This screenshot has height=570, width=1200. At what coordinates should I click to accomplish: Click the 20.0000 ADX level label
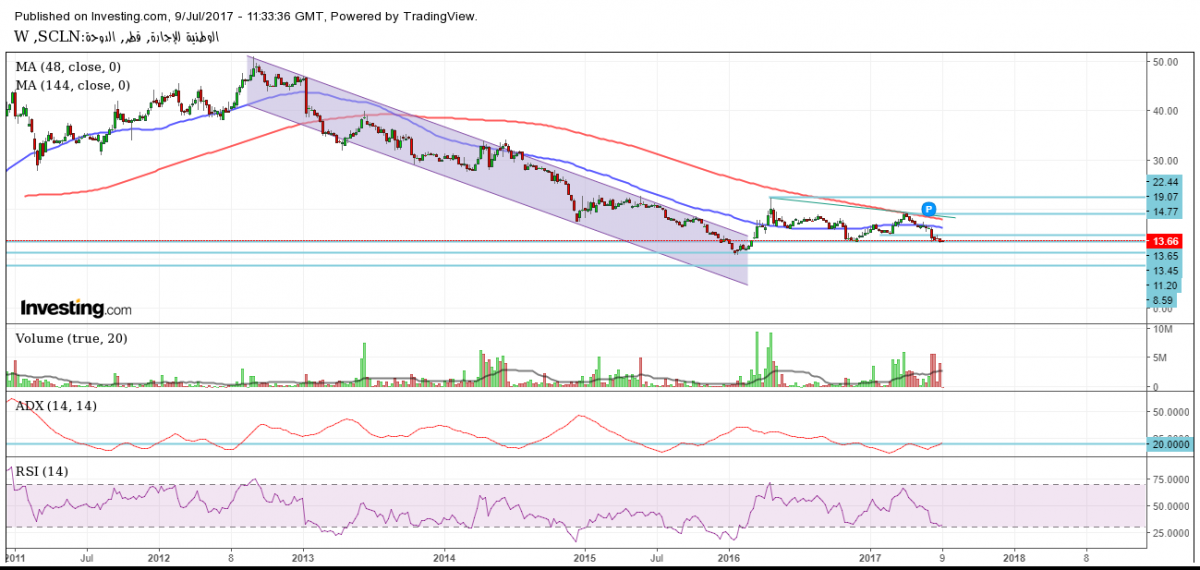[x=1169, y=444]
